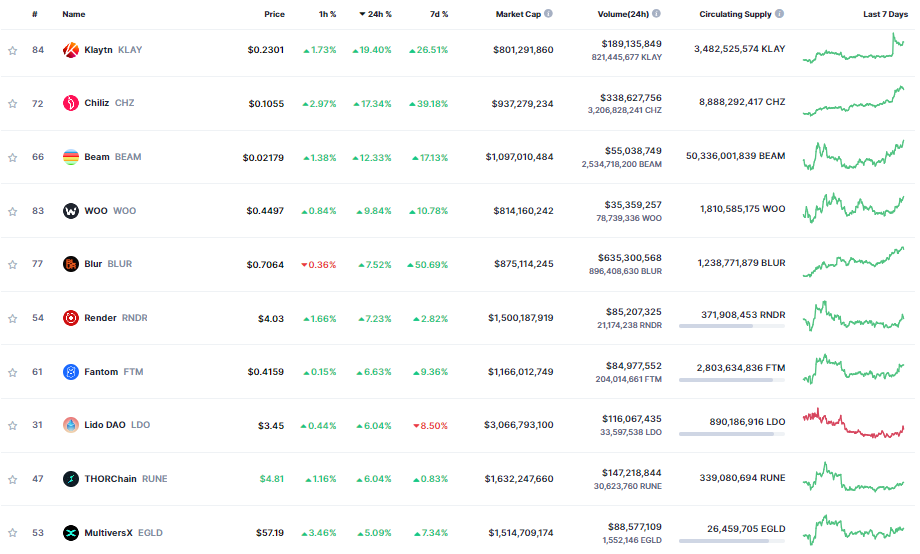The width and height of the screenshot is (920, 554).
Task: Click Blur red 1h change 0.36%
Action: [319, 265]
